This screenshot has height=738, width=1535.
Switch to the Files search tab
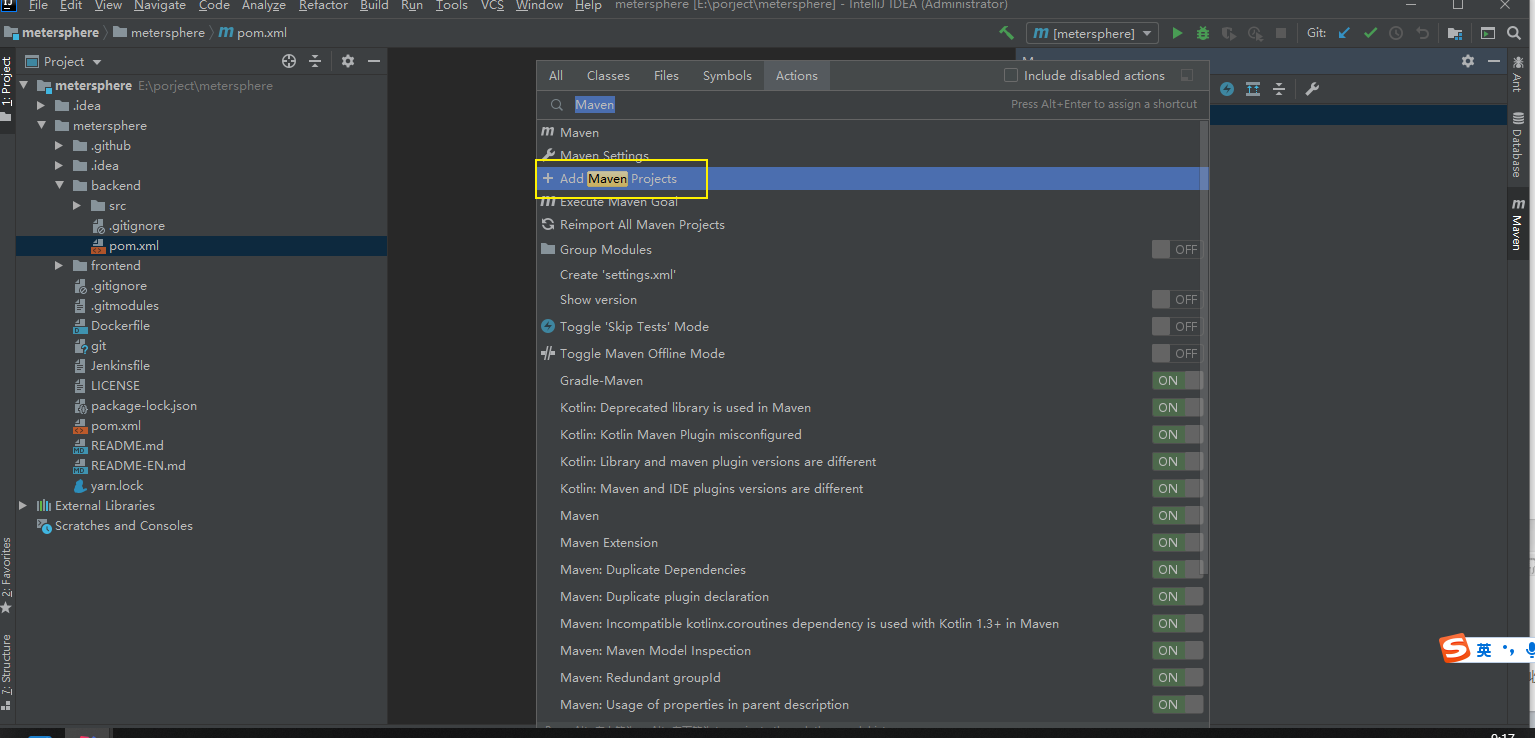tap(666, 76)
